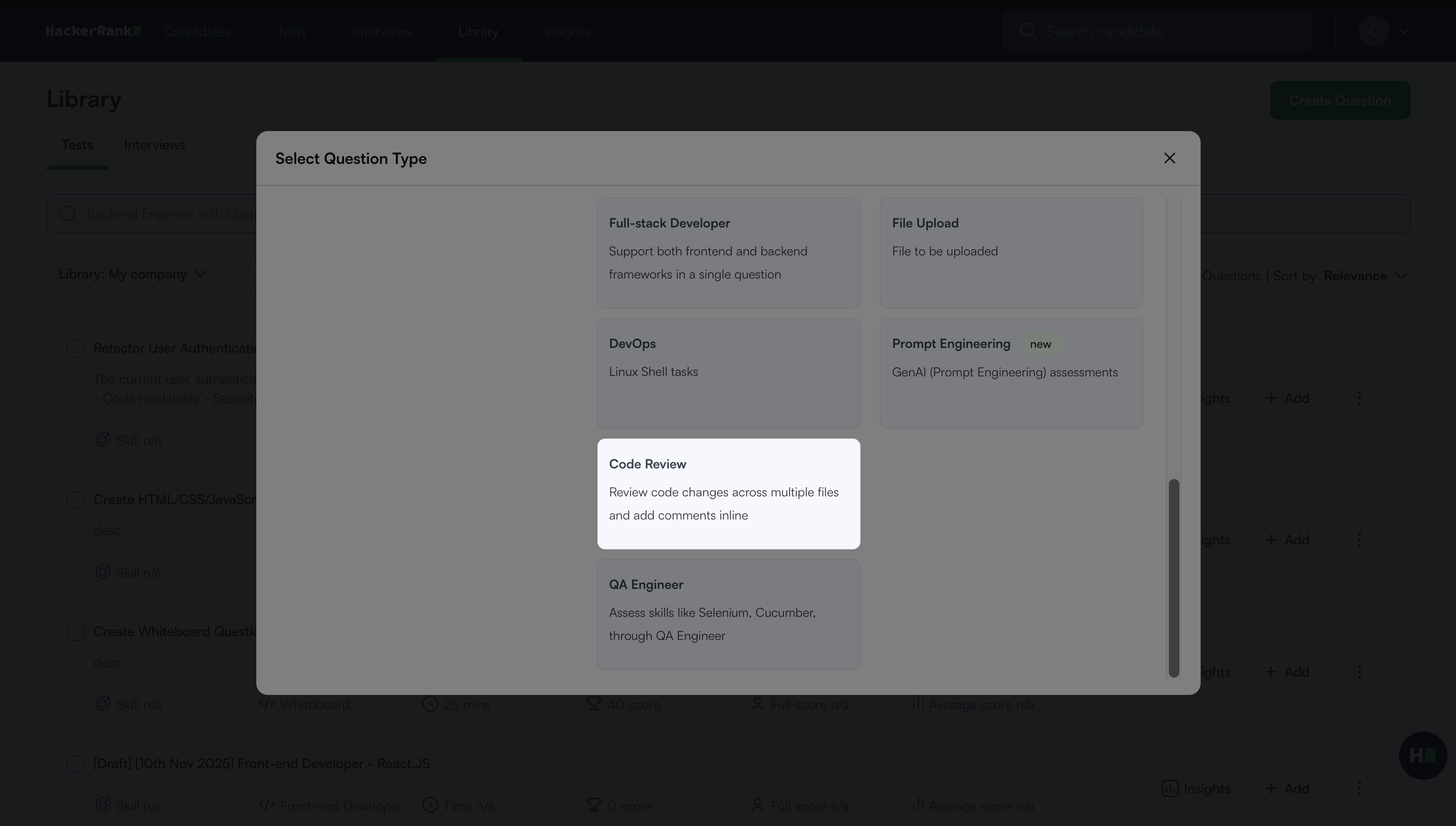The image size is (1456, 826).
Task: Tick the Create Whiteboard Question checkbox
Action: point(75,632)
